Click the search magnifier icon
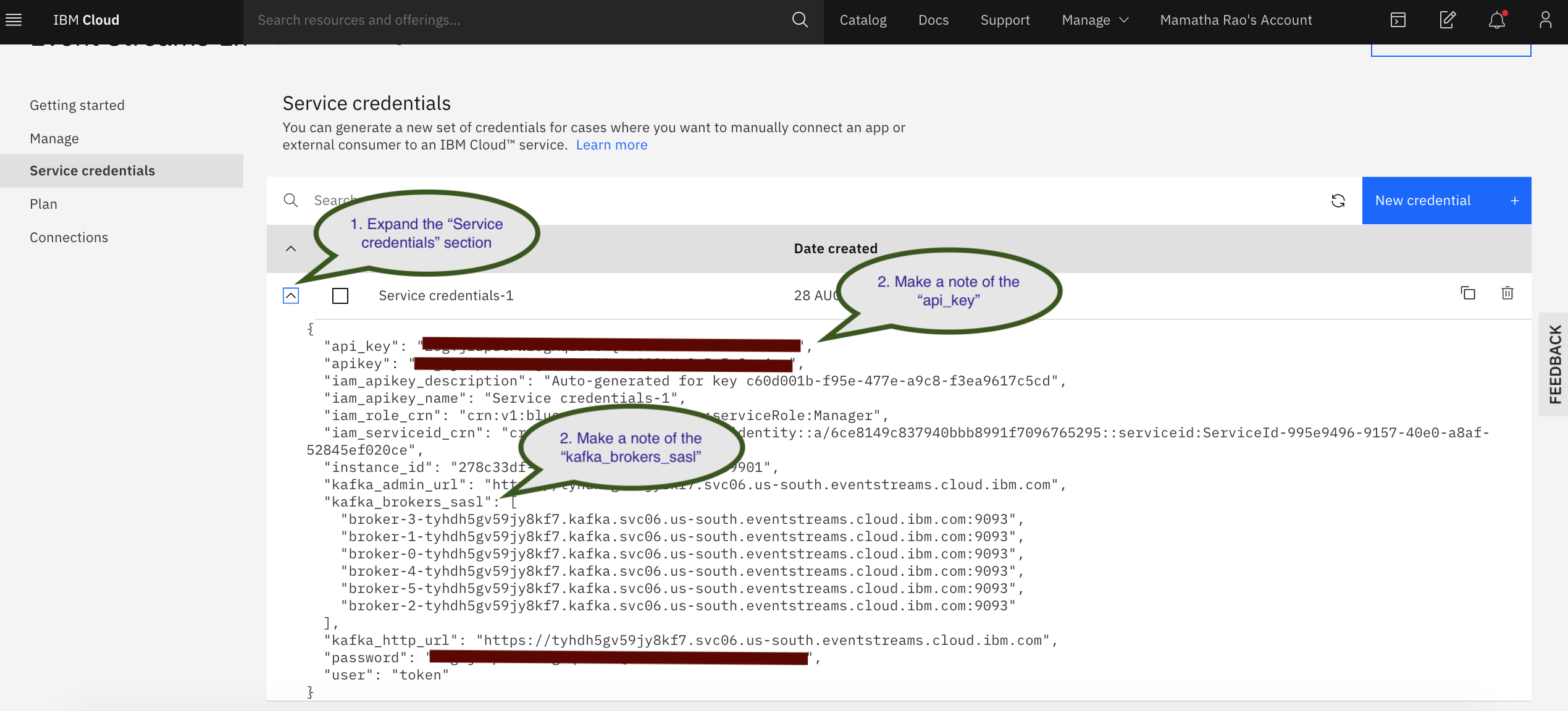Image resolution: width=1568 pixels, height=711 pixels. (x=290, y=200)
